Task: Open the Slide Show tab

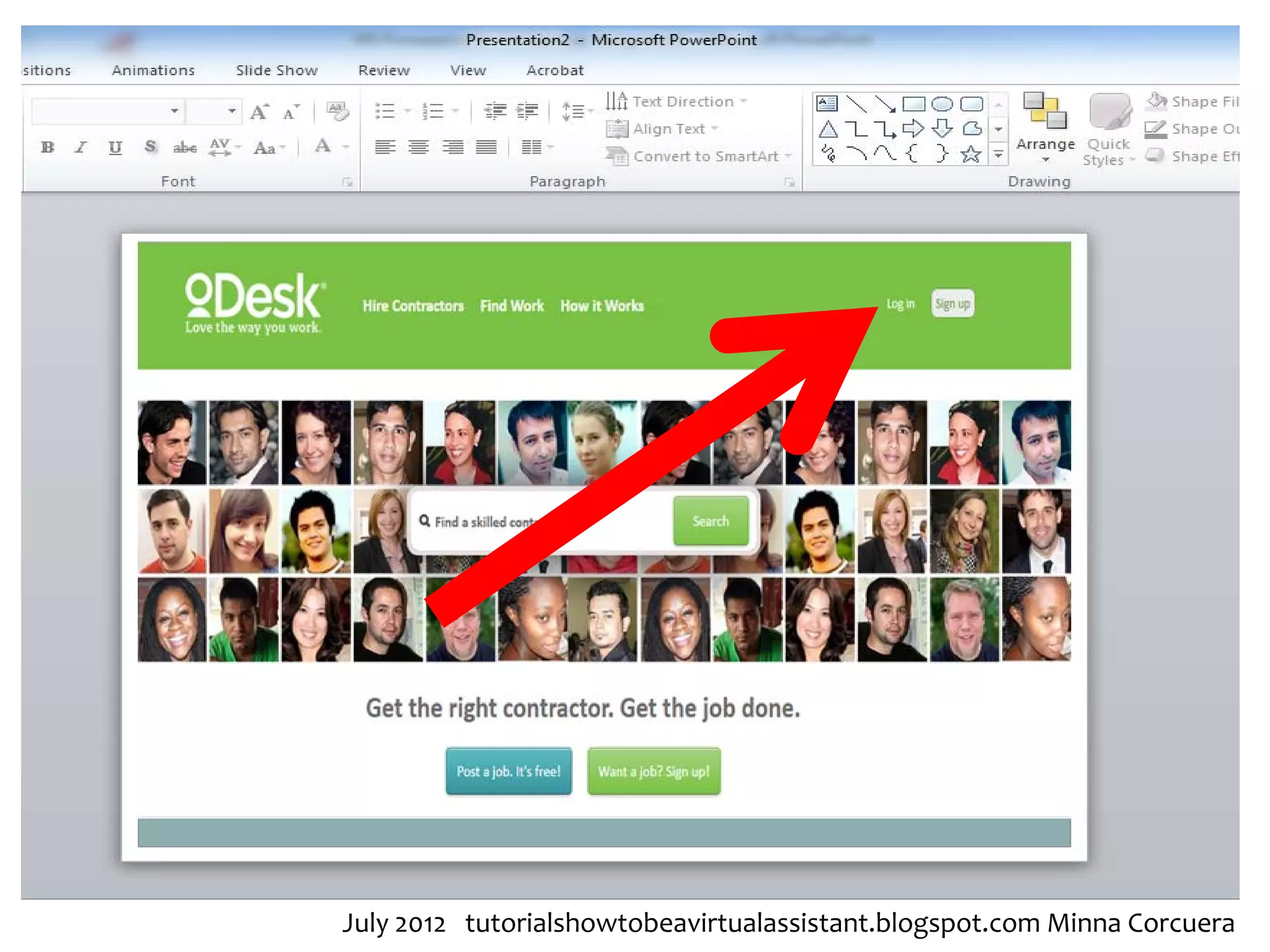Action: pyautogui.click(x=277, y=71)
